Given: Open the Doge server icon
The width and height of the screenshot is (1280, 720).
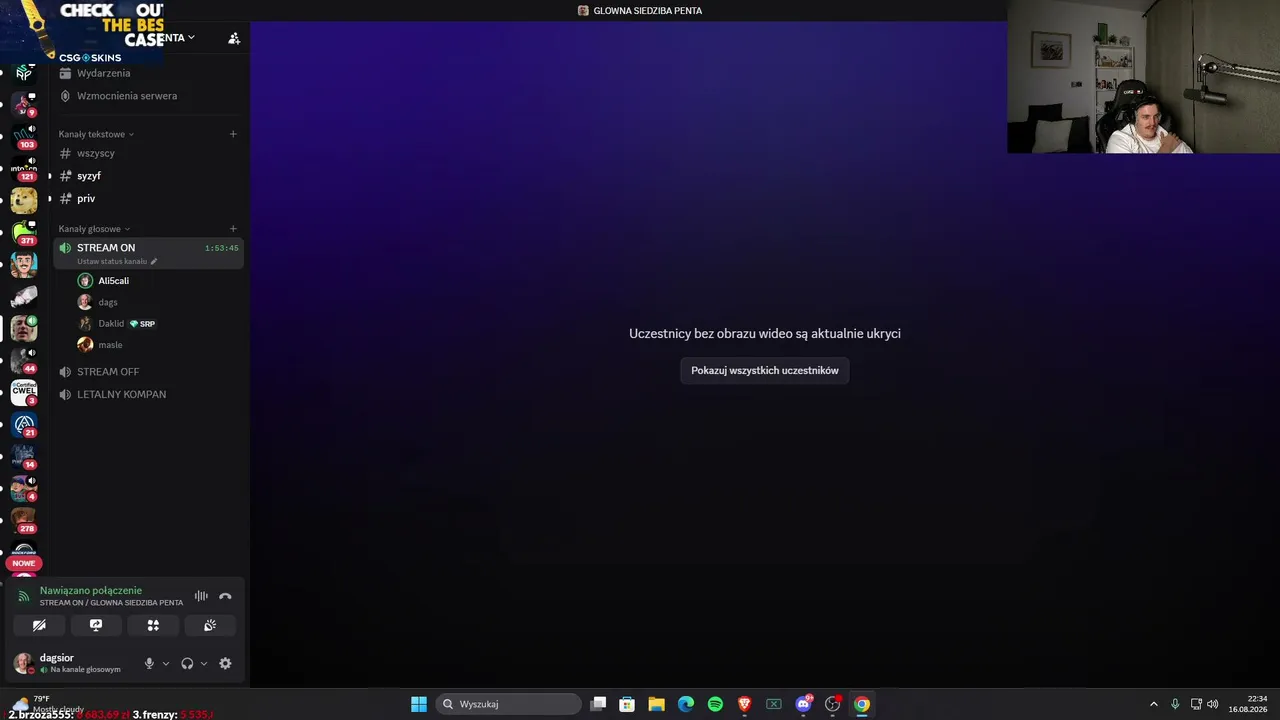Looking at the screenshot, I should pyautogui.click(x=24, y=200).
